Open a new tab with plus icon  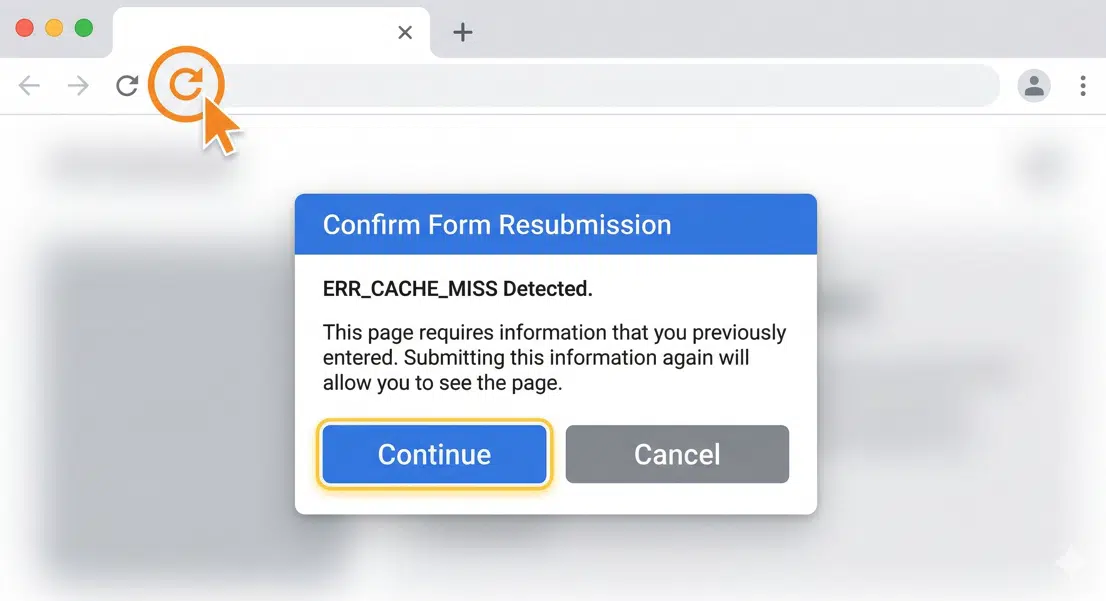pyautogui.click(x=462, y=32)
